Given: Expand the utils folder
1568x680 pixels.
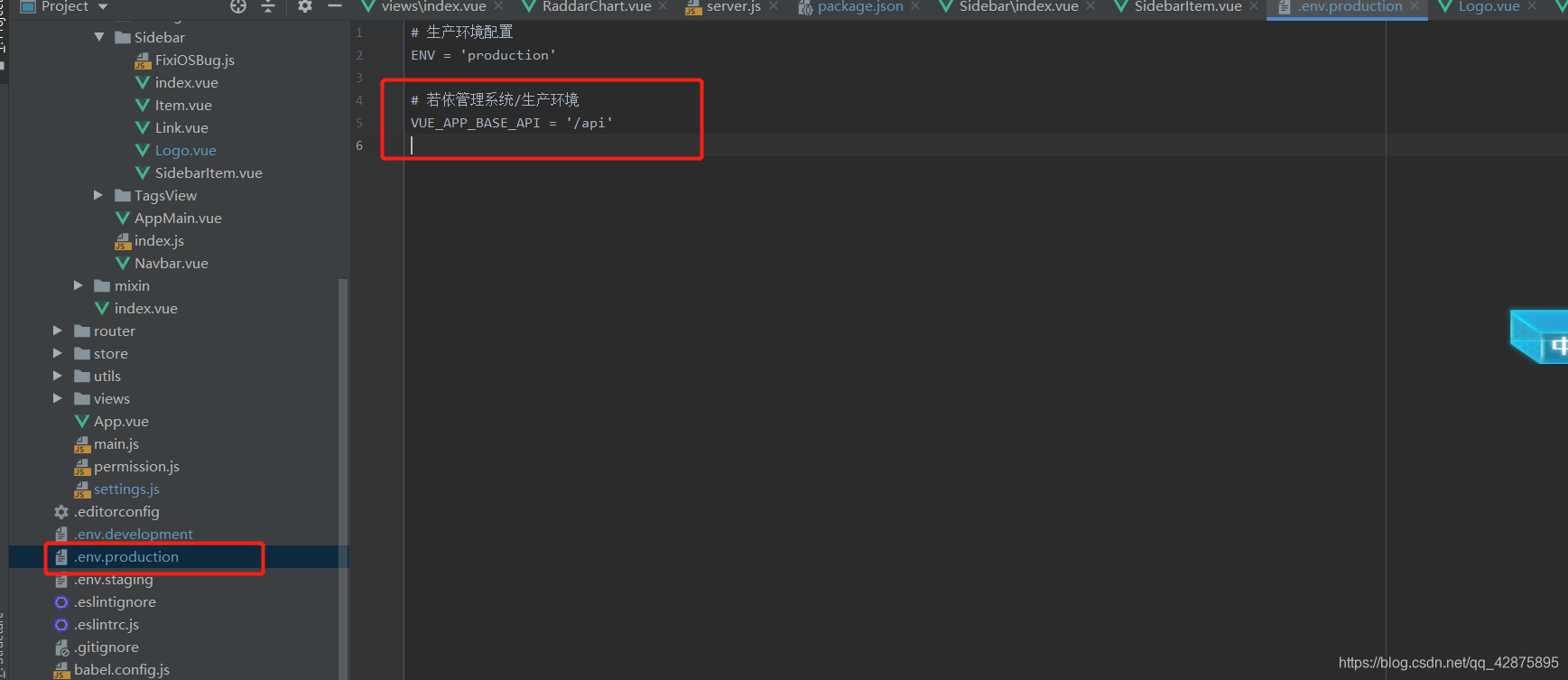Looking at the screenshot, I should [58, 376].
